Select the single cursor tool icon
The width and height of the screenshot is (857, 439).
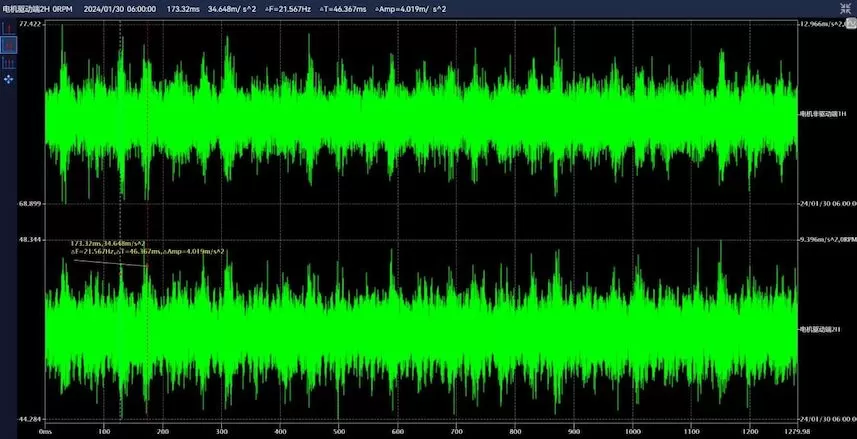tap(10, 29)
